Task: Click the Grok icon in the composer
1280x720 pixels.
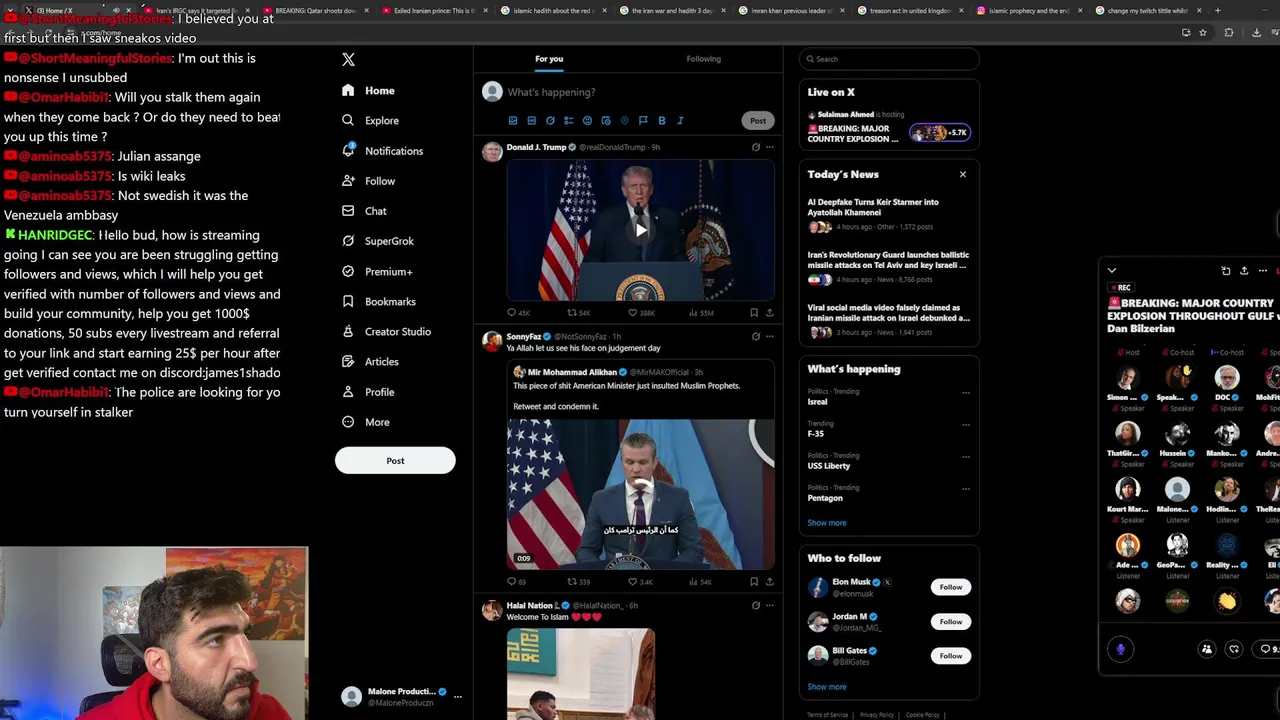Action: (x=550, y=121)
